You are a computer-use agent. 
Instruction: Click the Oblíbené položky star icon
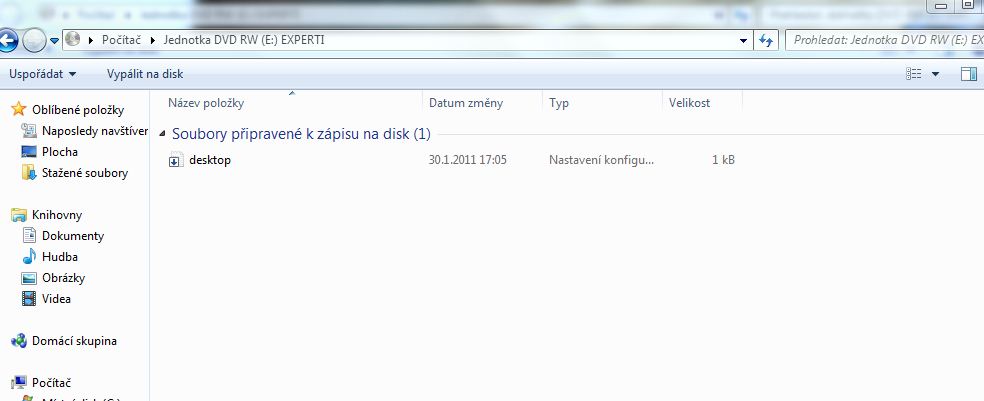(19, 109)
